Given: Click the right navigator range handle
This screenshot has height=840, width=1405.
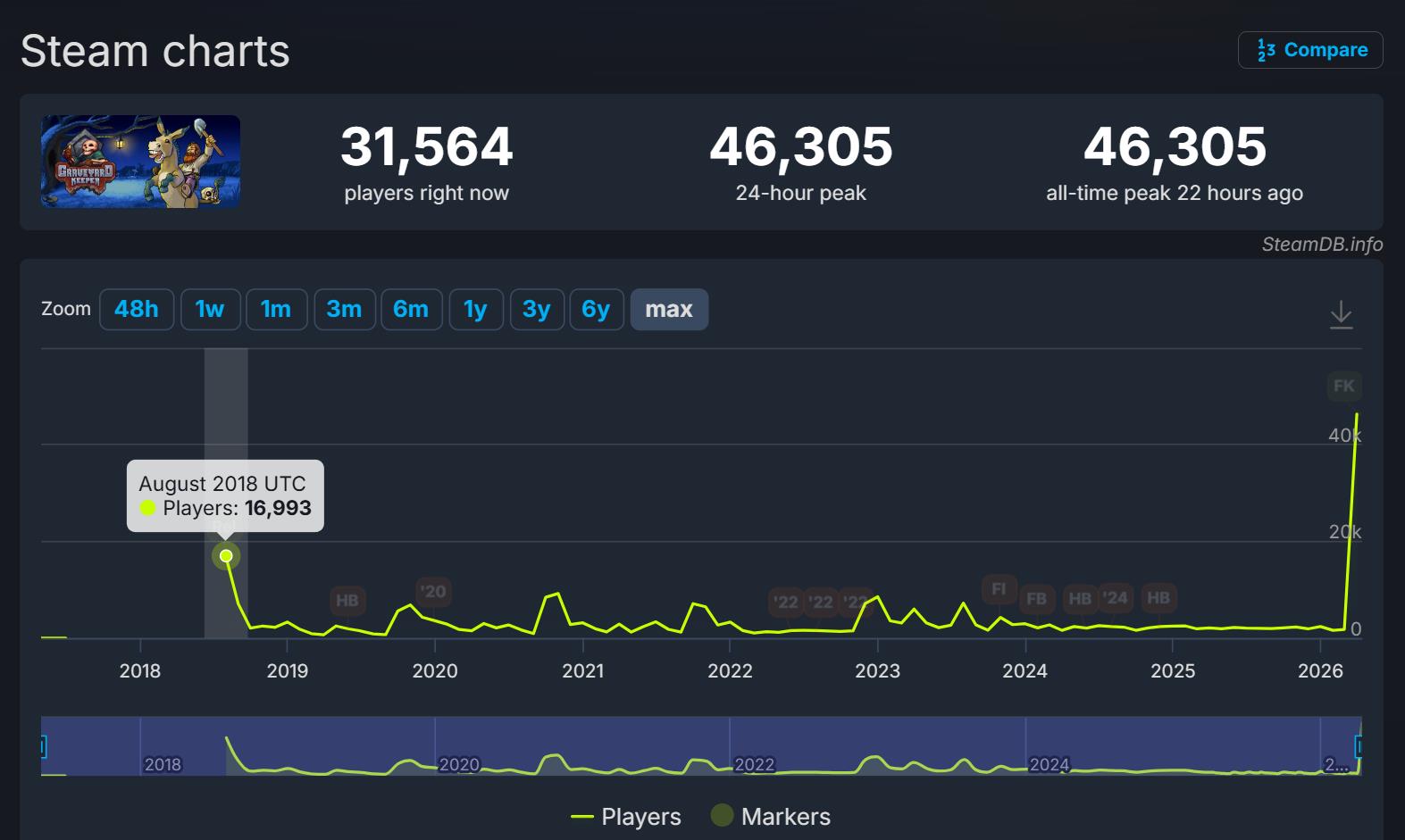Looking at the screenshot, I should click(x=1359, y=746).
